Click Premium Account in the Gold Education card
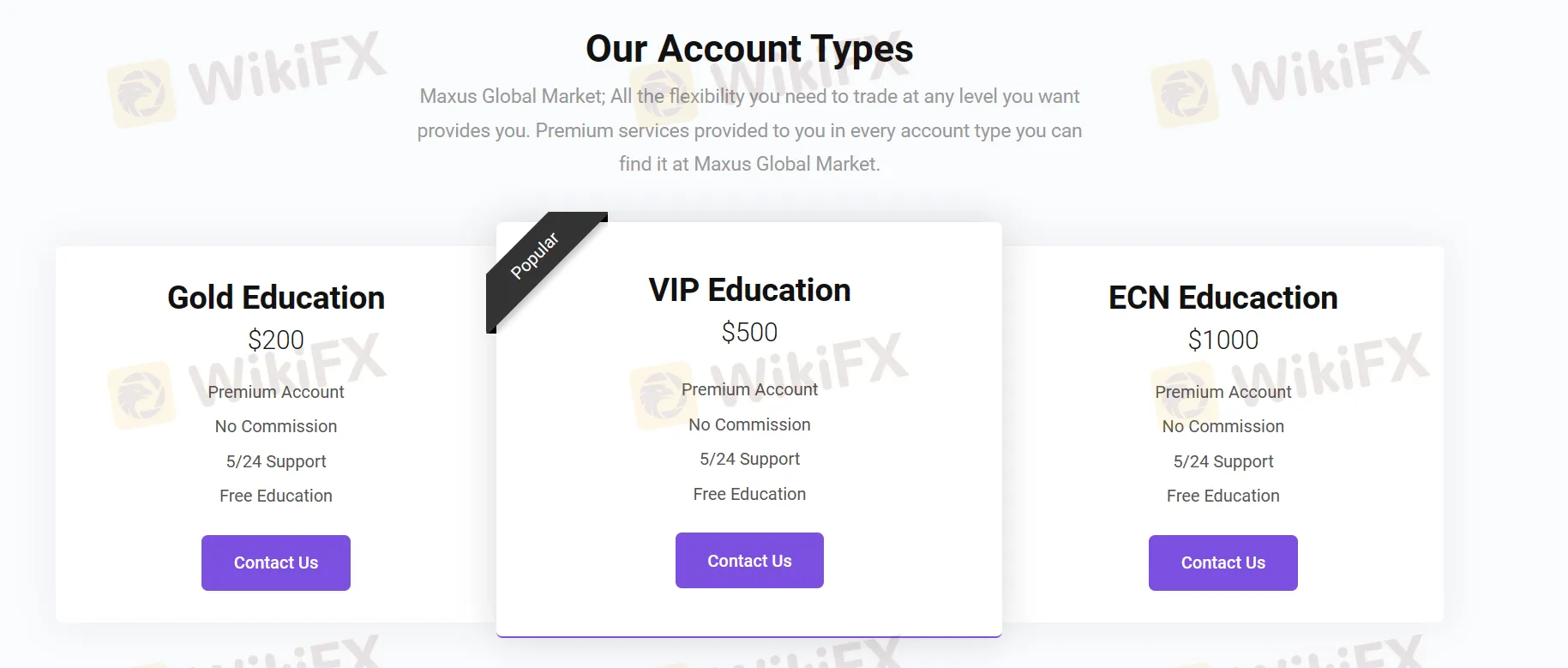The image size is (1568, 668). 276,392
